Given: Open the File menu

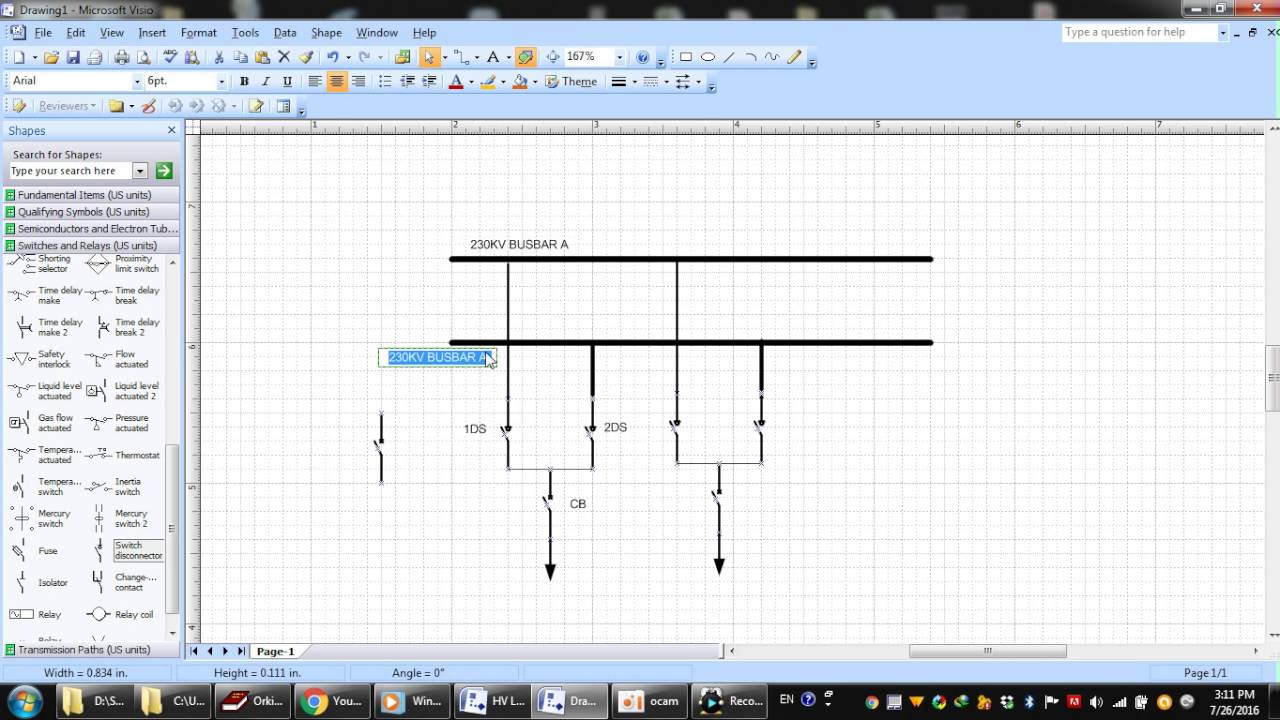Looking at the screenshot, I should pos(43,33).
